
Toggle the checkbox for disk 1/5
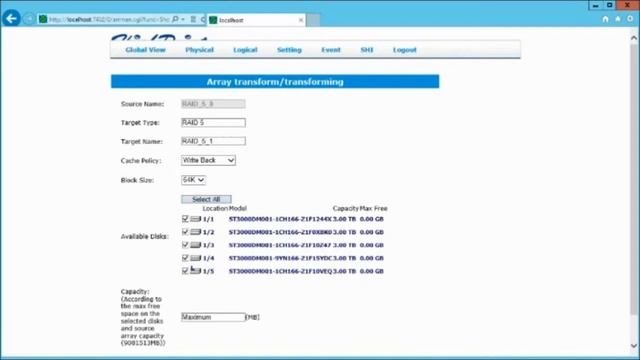tap(185, 271)
